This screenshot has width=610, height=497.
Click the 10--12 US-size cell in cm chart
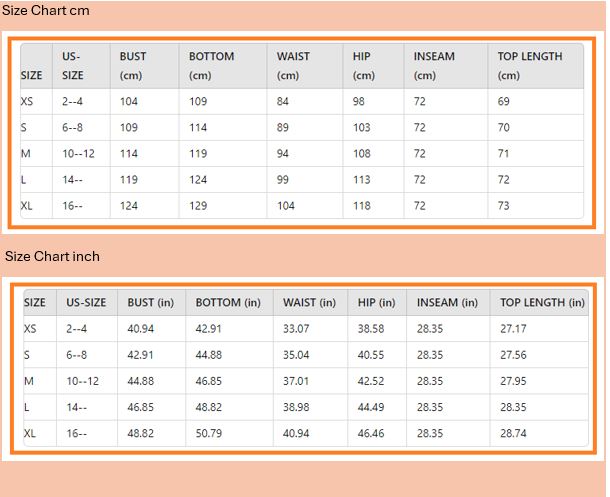coord(77,154)
